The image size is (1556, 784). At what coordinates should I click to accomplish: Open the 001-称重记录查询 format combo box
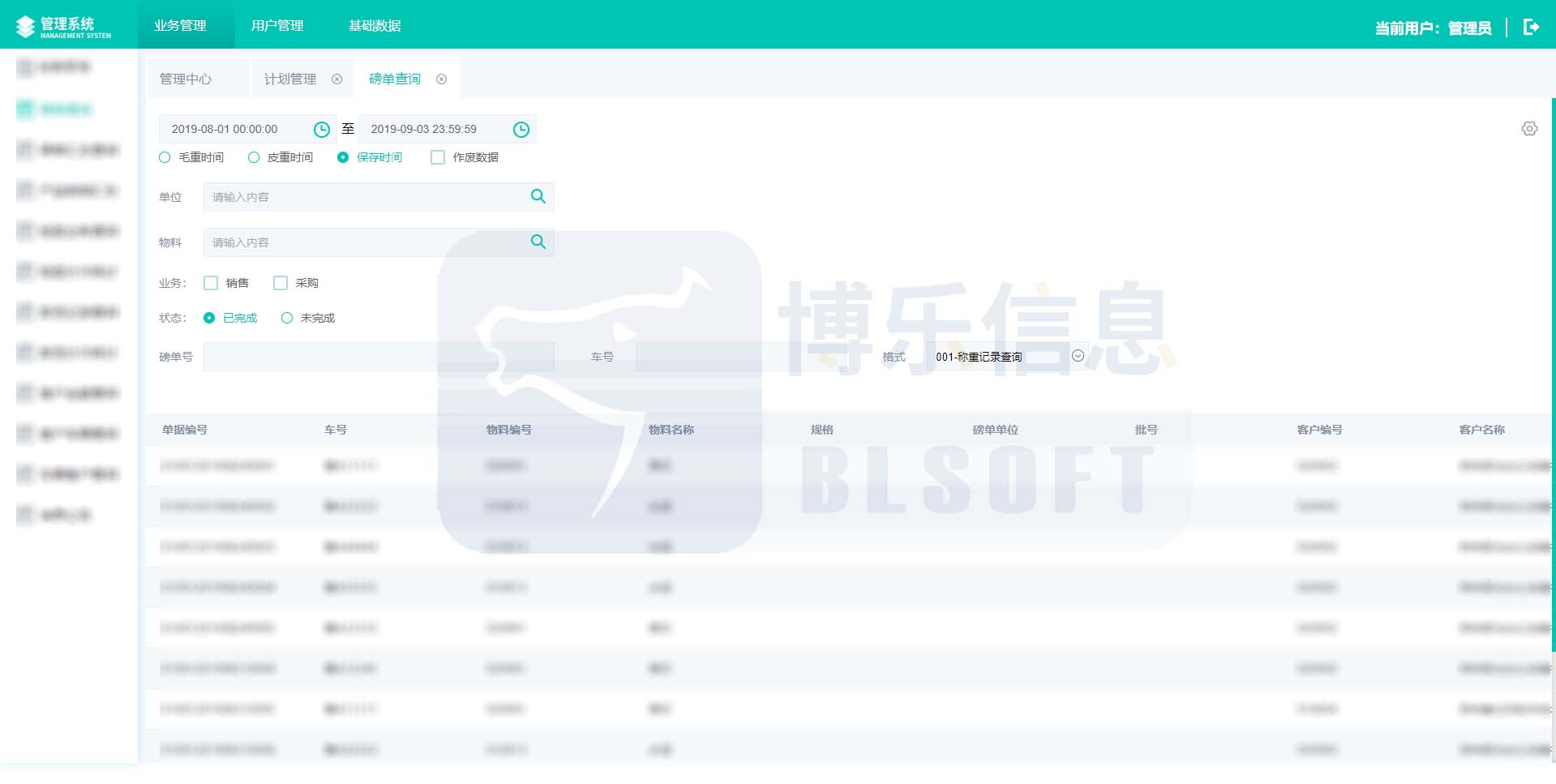point(1009,357)
